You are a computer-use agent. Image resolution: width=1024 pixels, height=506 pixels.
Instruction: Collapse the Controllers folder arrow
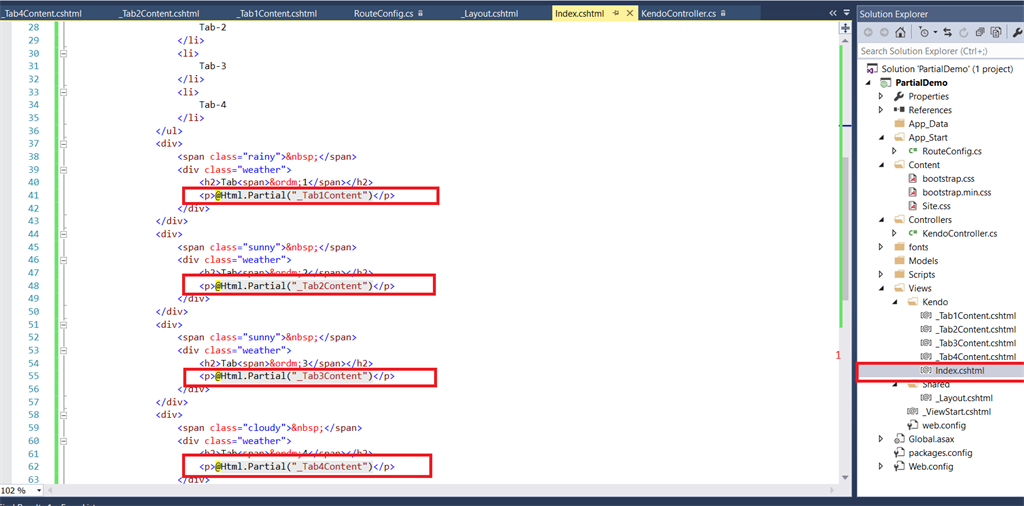coord(881,220)
